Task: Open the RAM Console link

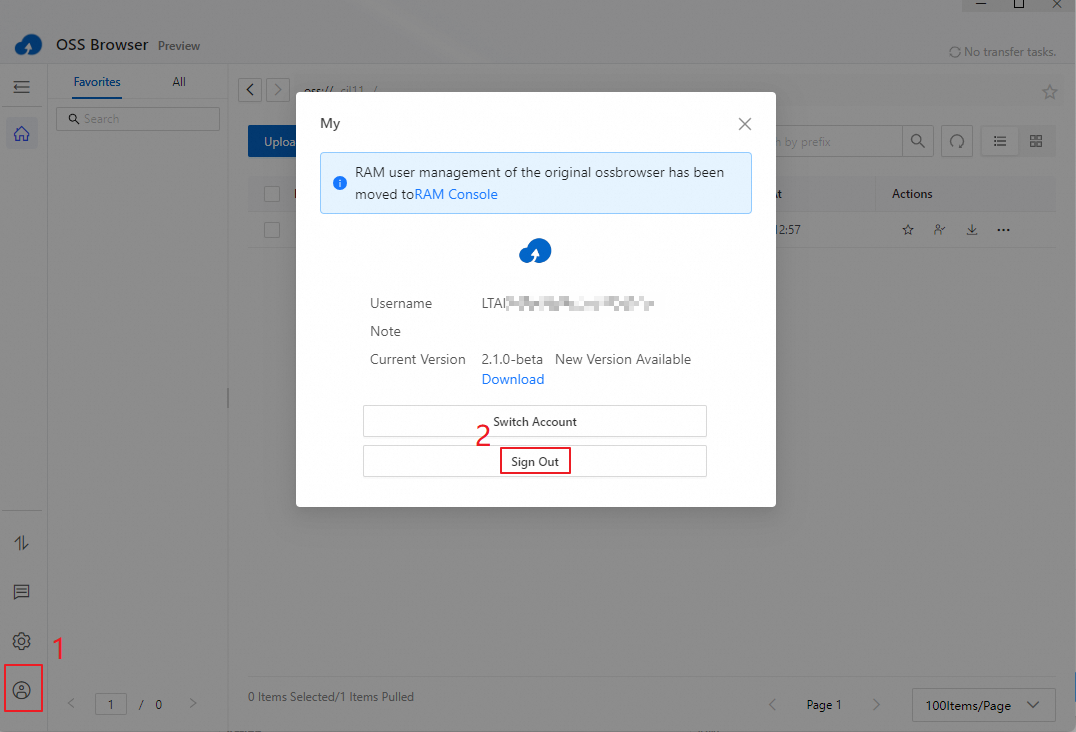Action: click(x=456, y=194)
